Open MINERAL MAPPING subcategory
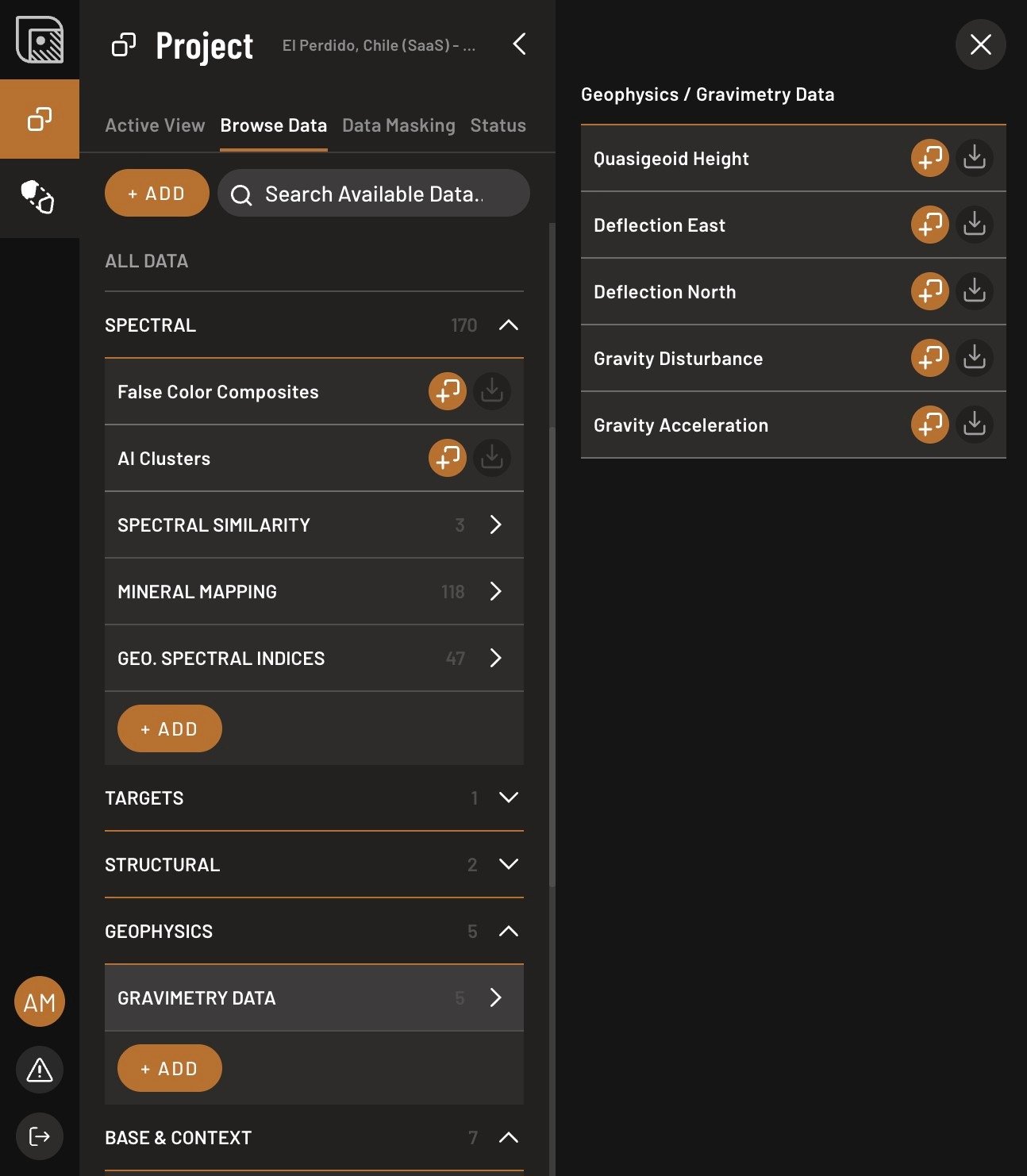This screenshot has width=1027, height=1176. (314, 591)
